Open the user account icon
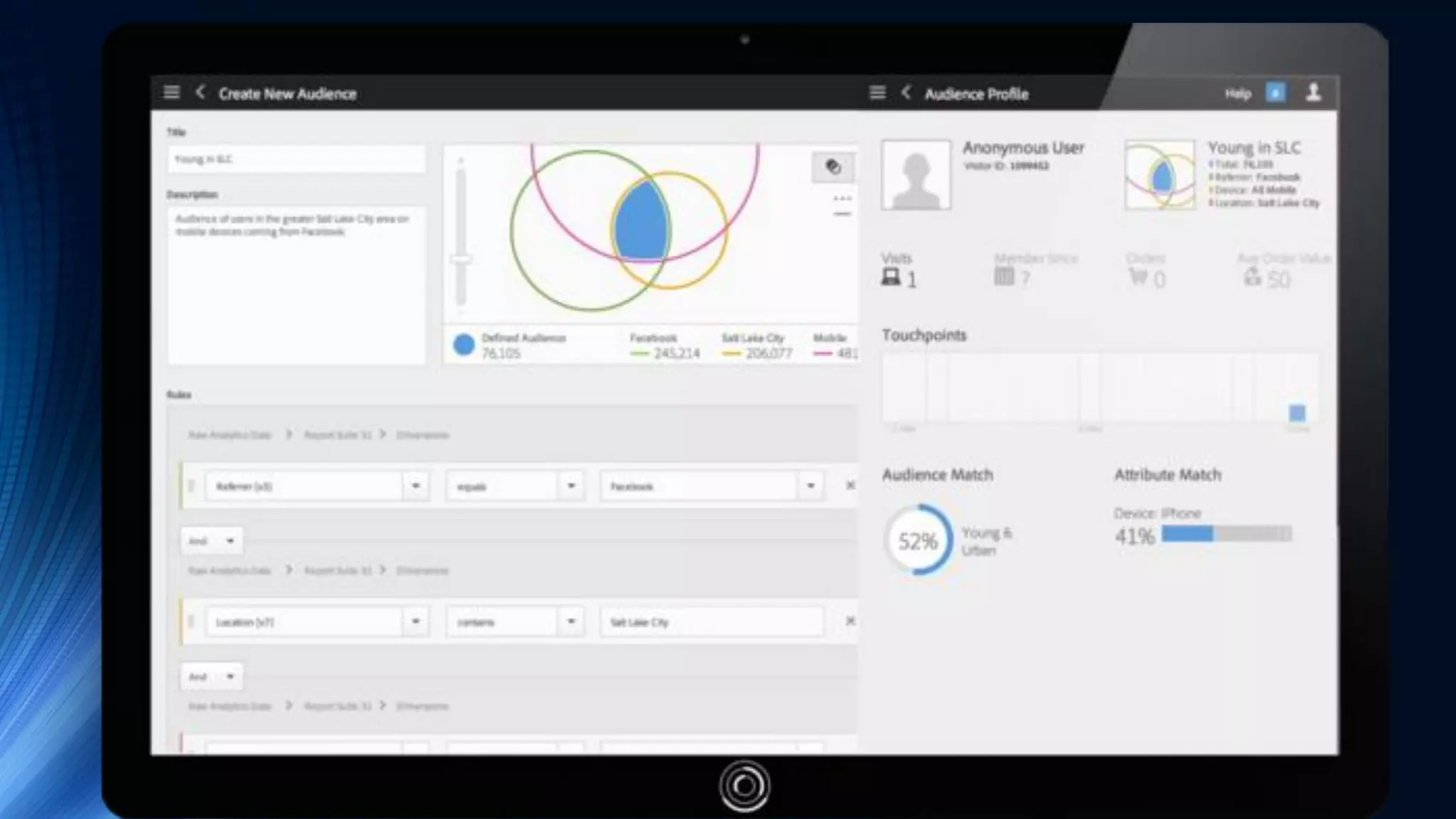 coord(1313,92)
